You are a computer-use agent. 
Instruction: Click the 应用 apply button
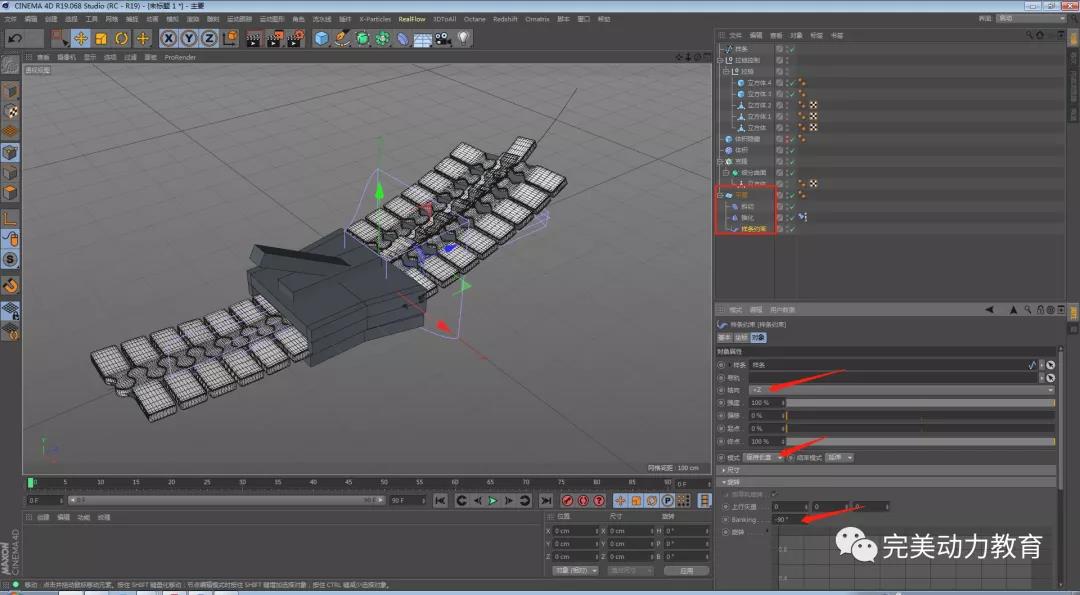[686, 570]
